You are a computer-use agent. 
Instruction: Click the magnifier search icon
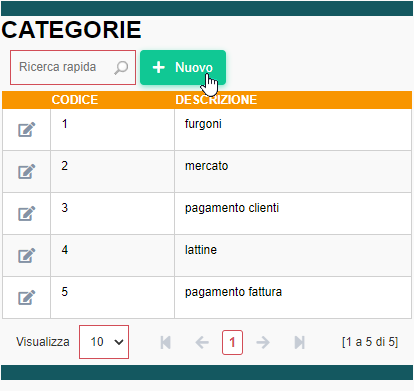[x=121, y=68]
